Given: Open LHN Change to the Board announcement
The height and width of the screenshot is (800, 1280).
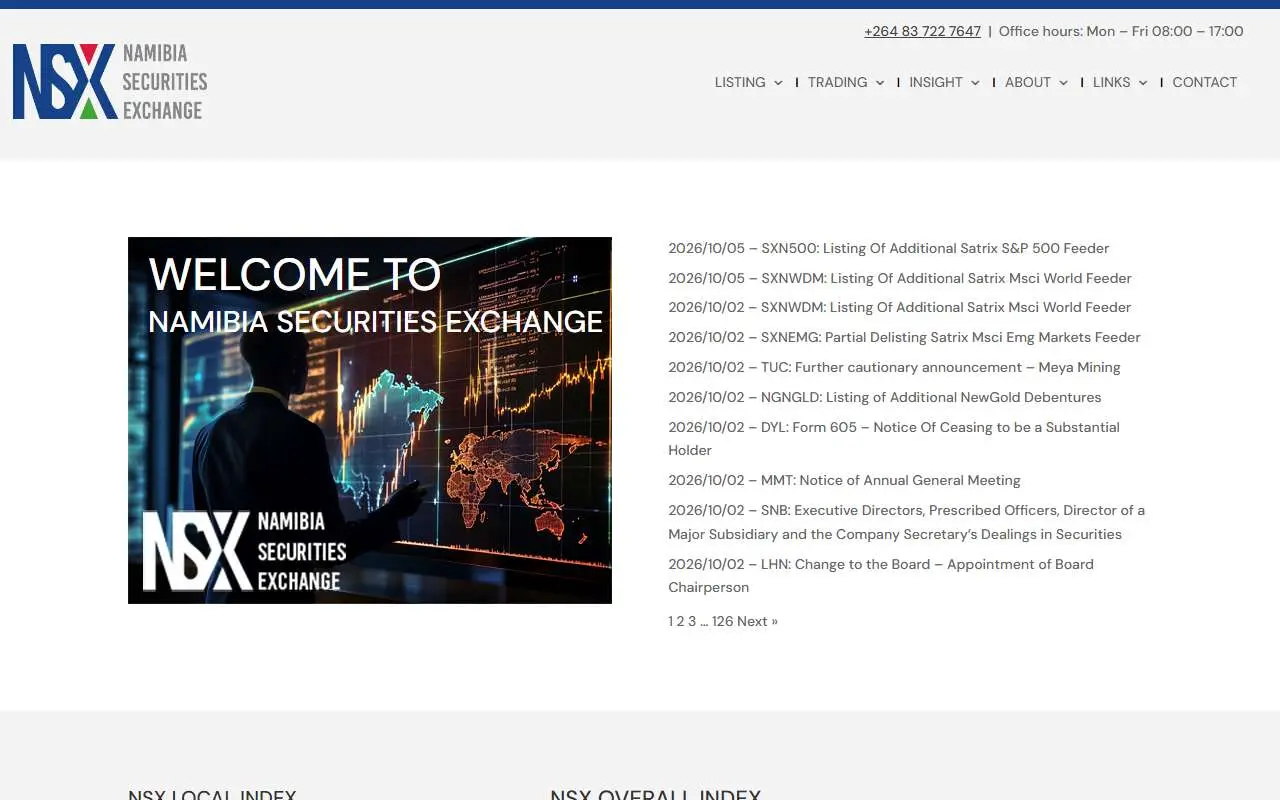Looking at the screenshot, I should [x=881, y=575].
